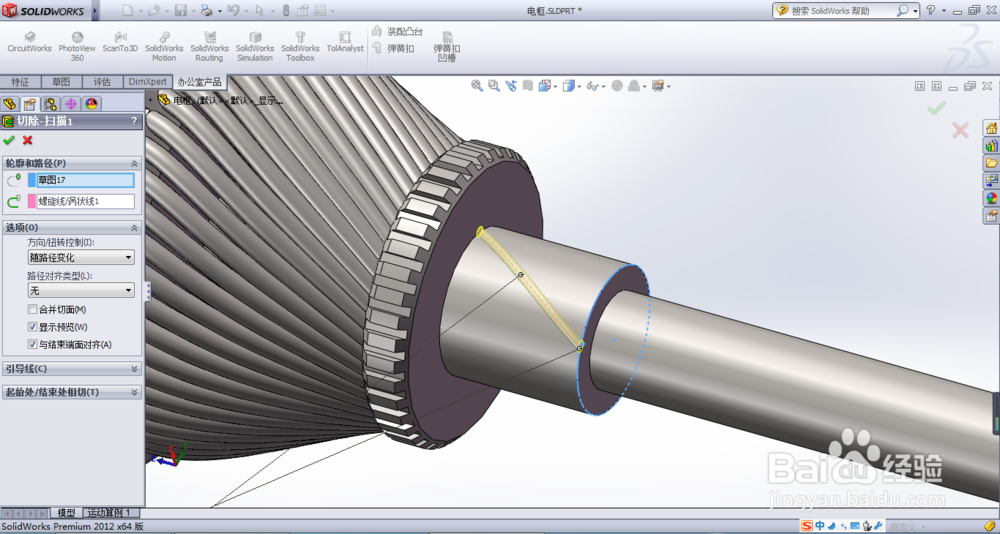Viewport: 1000px width, 534px height.
Task: Switch to the DimXpert tab
Action: pyautogui.click(x=147, y=82)
